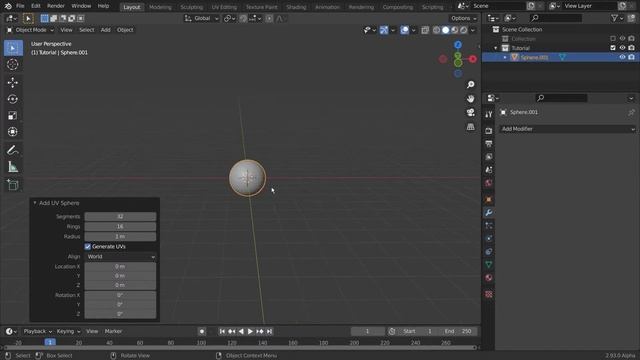Image resolution: width=640 pixels, height=360 pixels.
Task: Open the Tool properties tab icon
Action: 489,115
